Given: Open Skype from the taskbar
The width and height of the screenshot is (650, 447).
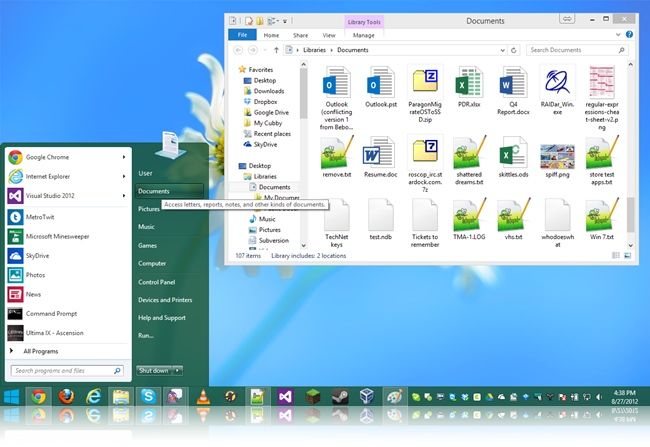Looking at the screenshot, I should (x=148, y=397).
